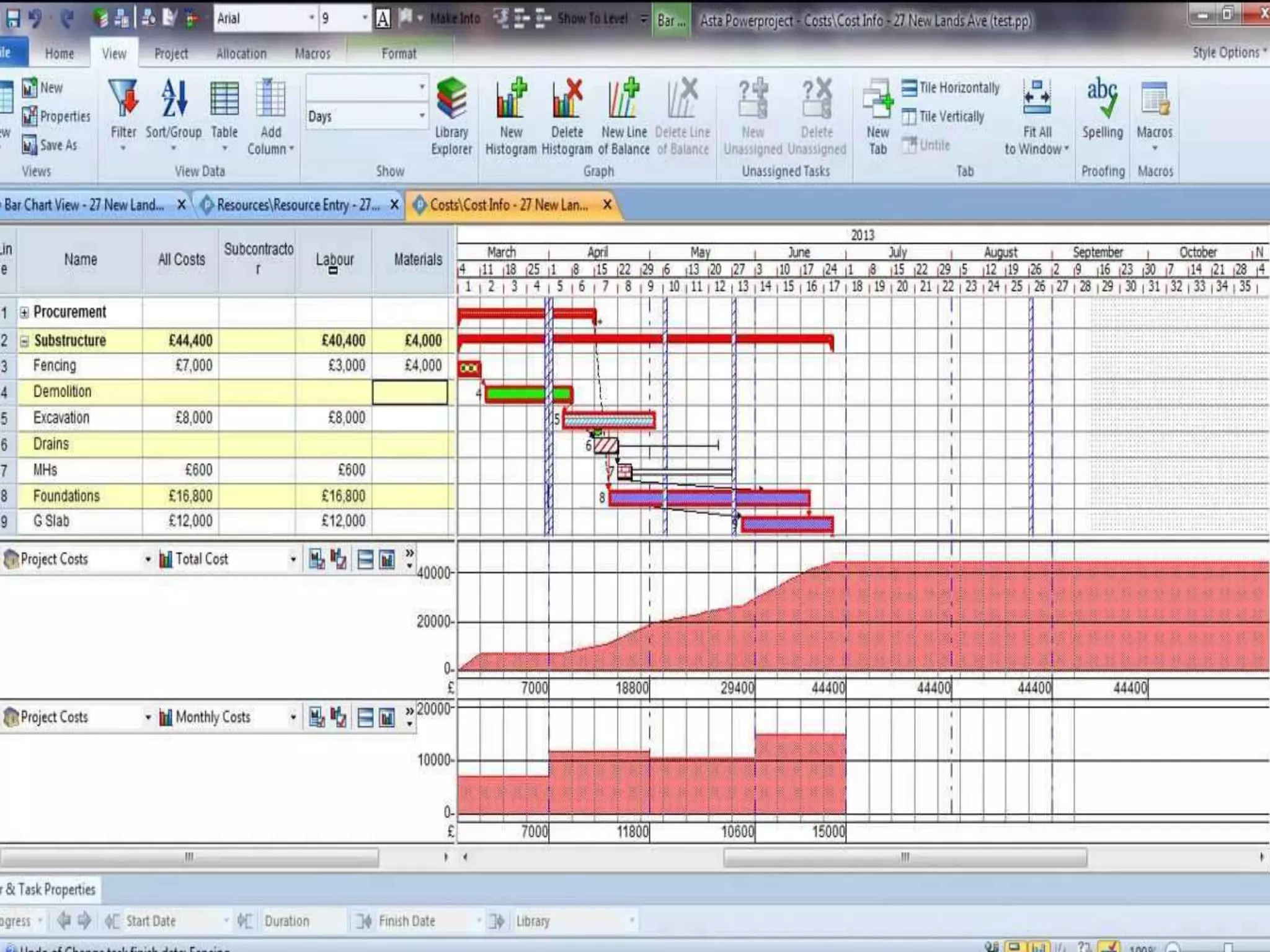Switch to Bar Chart View tab

[x=84, y=205]
